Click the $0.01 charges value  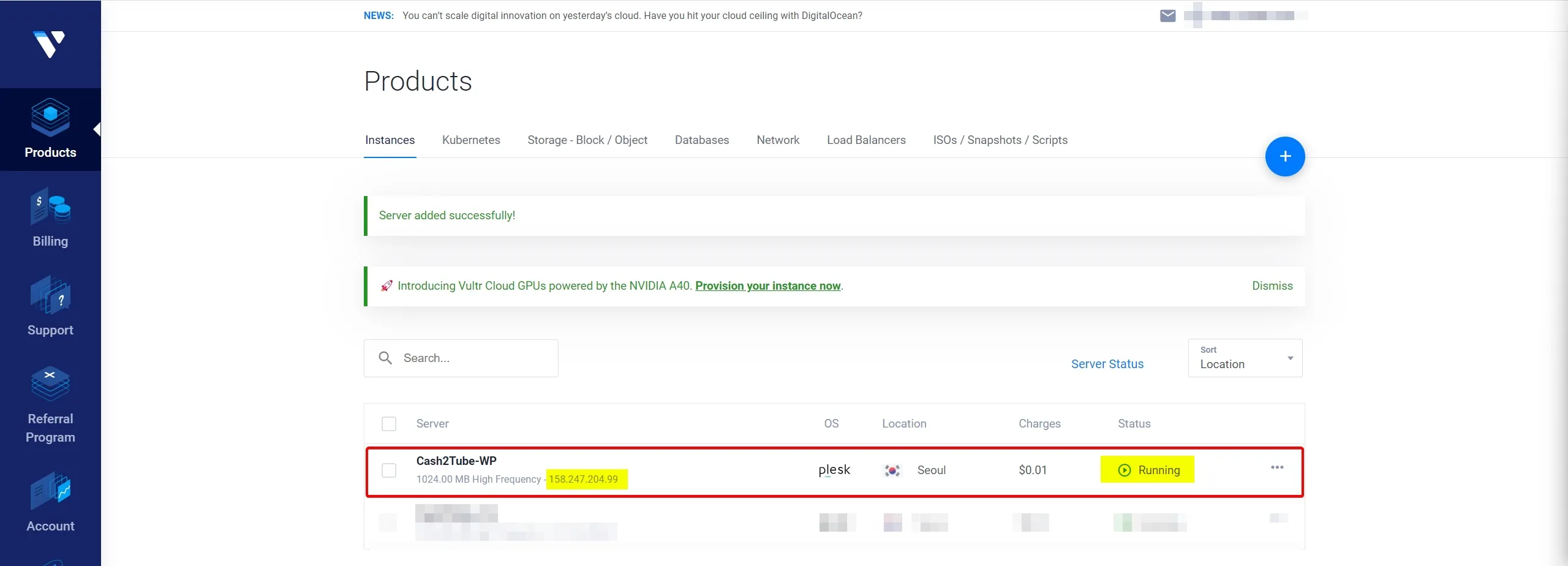1033,470
